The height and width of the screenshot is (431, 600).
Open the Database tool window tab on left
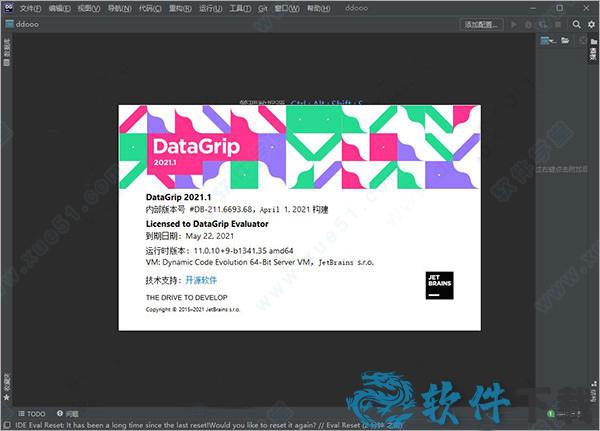(7, 52)
